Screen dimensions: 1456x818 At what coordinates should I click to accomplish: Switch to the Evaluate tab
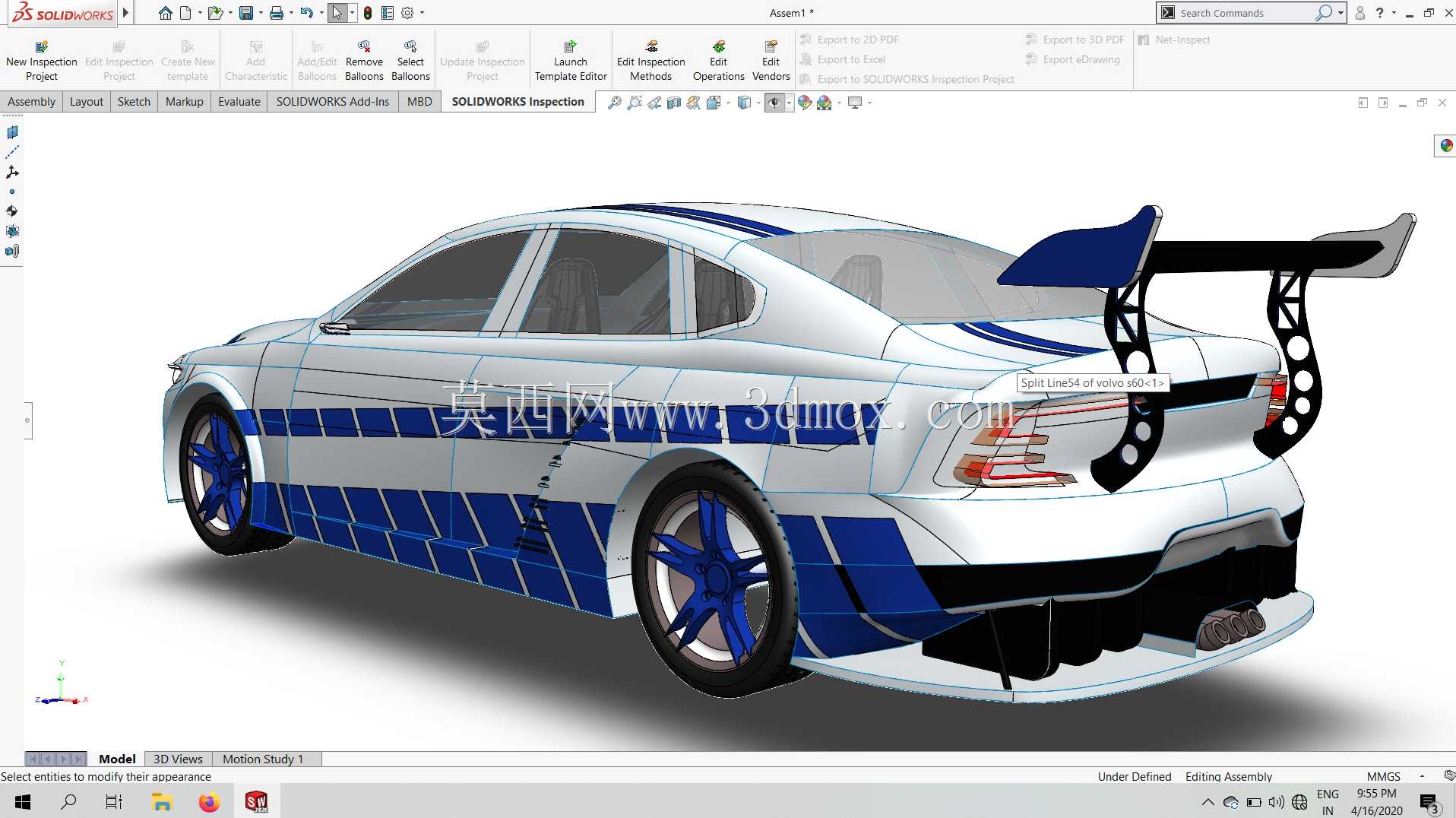point(239,102)
